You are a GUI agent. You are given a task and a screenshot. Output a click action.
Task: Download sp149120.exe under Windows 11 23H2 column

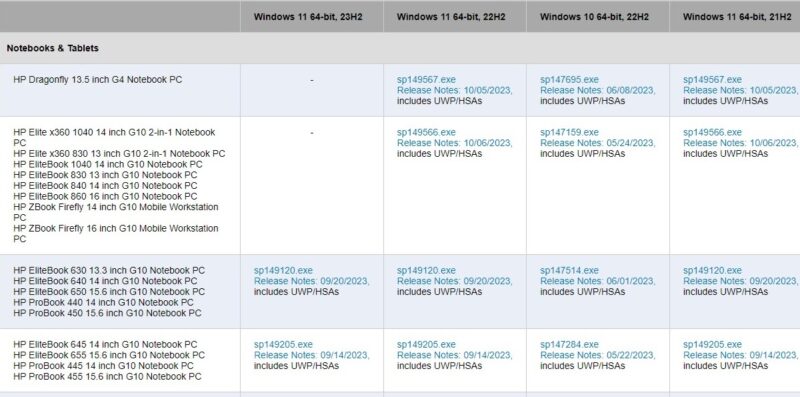click(283, 270)
